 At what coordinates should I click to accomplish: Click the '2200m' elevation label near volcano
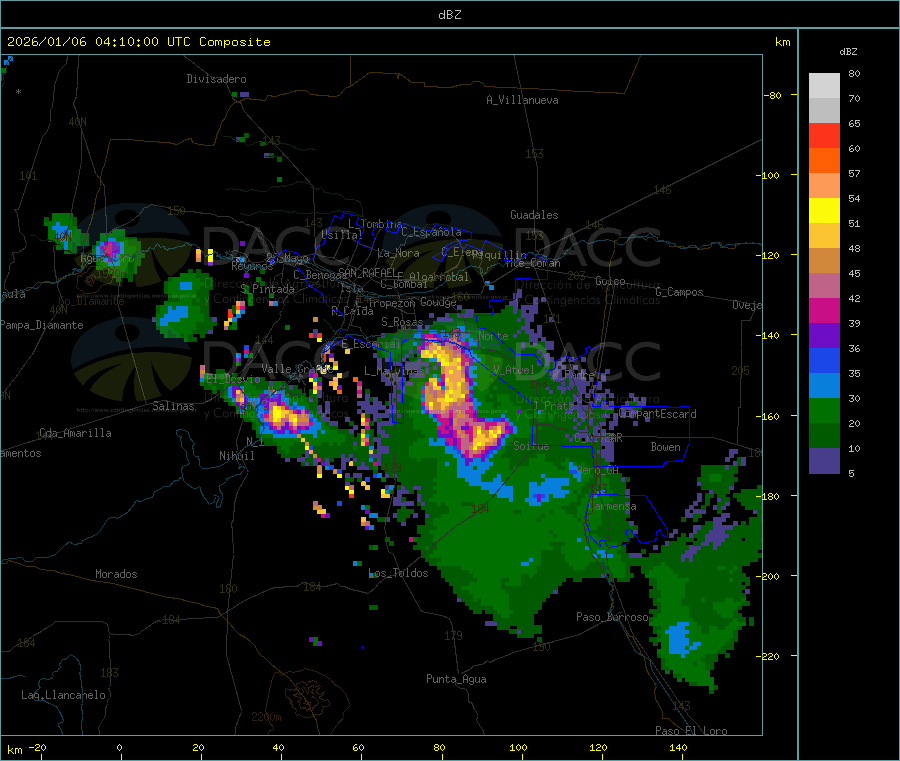click(266, 717)
